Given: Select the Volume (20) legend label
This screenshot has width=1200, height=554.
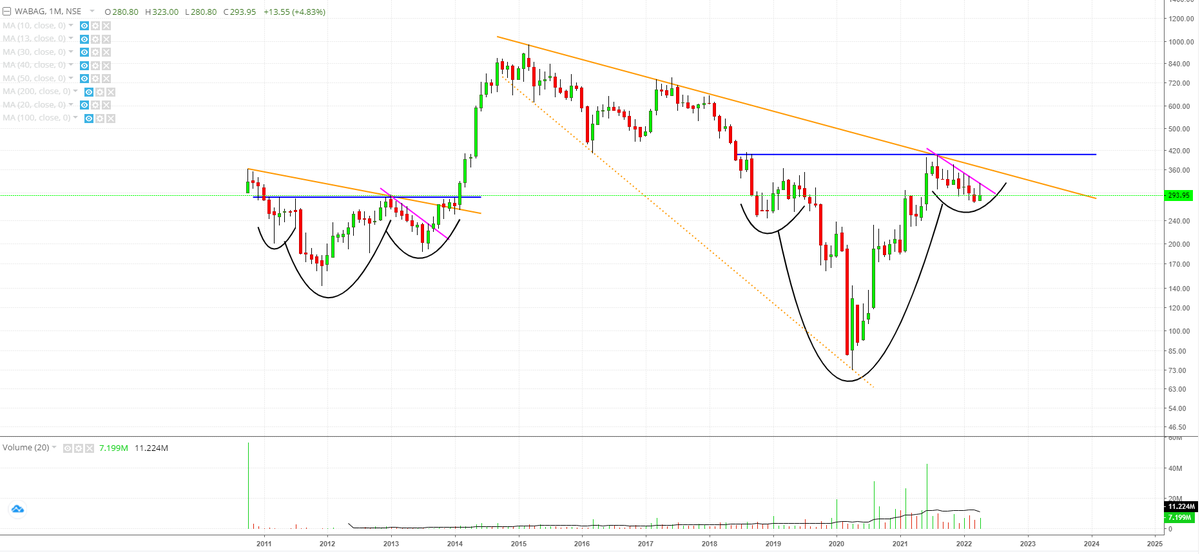Looking at the screenshot, I should 26,448.
